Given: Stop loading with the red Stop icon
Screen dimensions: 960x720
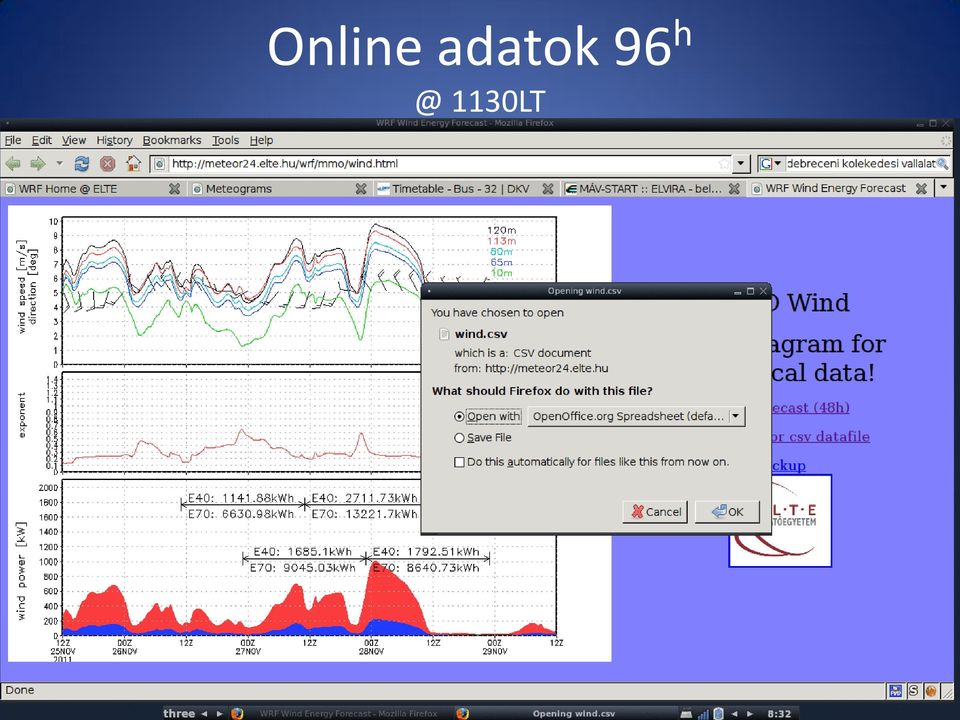Looking at the screenshot, I should (108, 163).
